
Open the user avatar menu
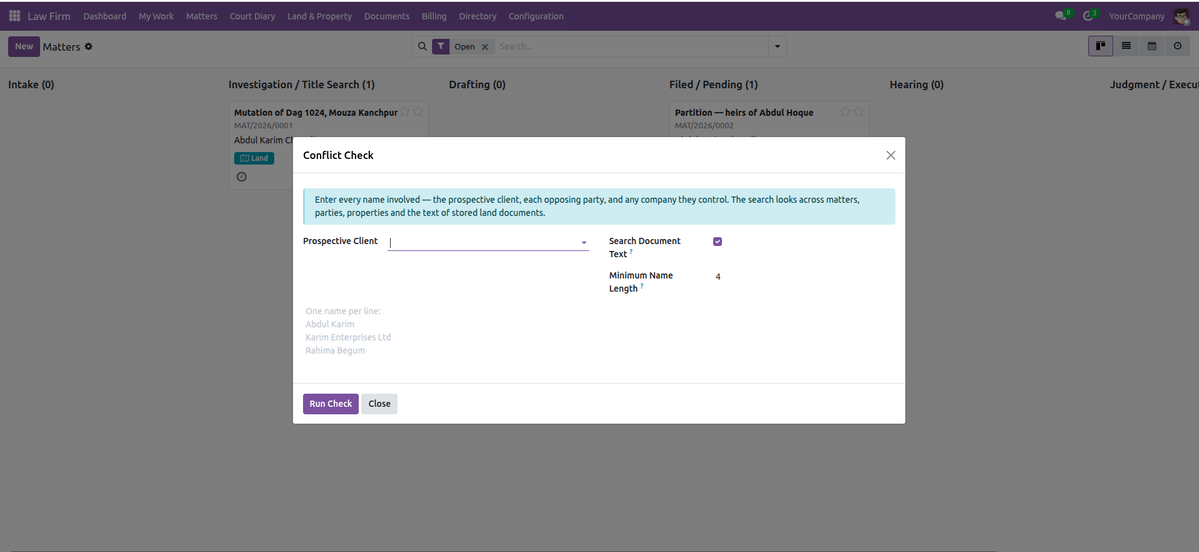[x=1181, y=16]
